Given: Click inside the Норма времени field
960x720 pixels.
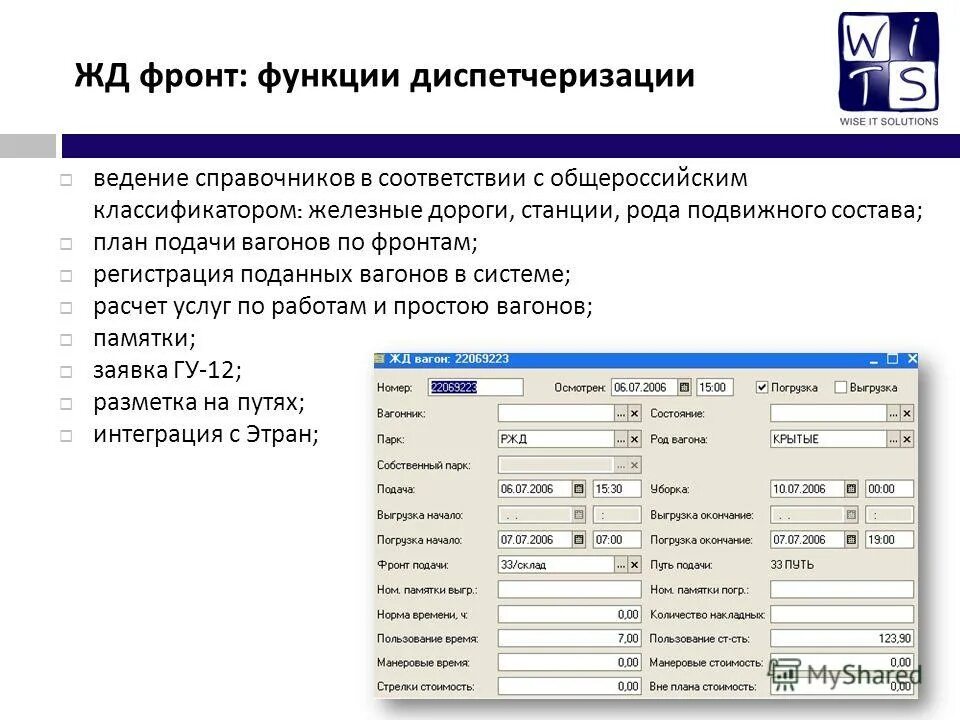Looking at the screenshot, I should (570, 614).
